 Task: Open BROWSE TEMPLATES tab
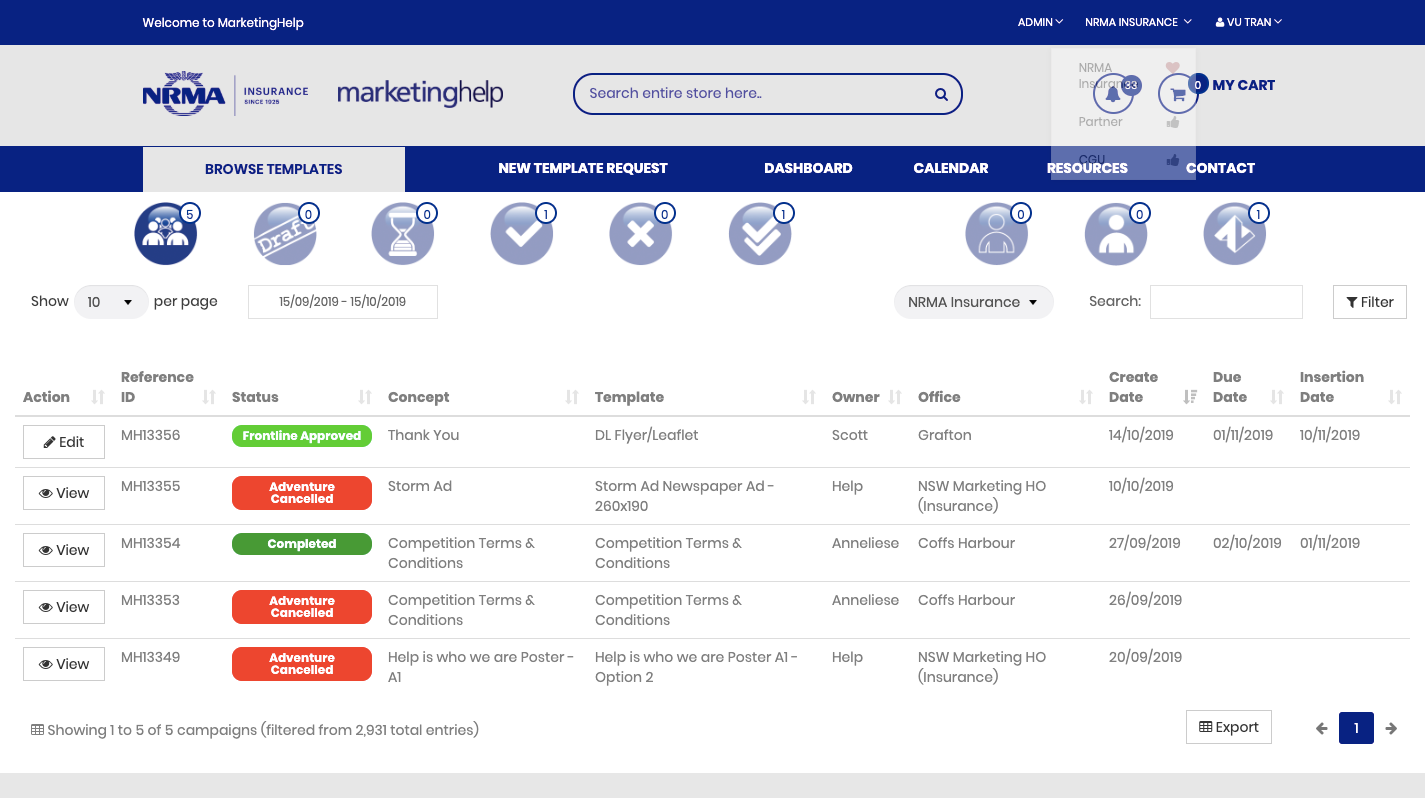coord(274,169)
